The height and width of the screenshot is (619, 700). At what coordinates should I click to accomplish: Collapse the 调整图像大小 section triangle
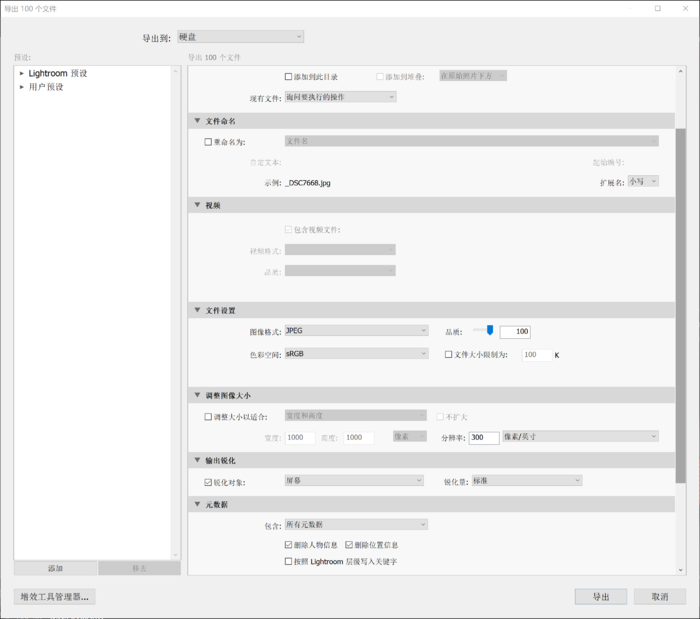pyautogui.click(x=197, y=395)
